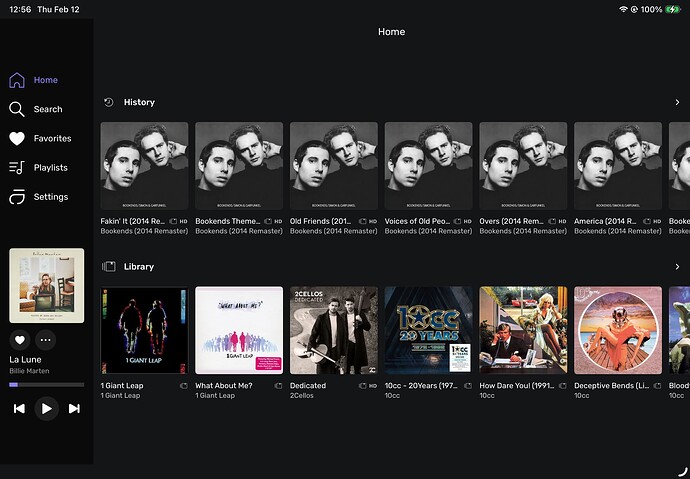Click the Old Friends track title text
The height and width of the screenshot is (479, 690).
(320, 221)
